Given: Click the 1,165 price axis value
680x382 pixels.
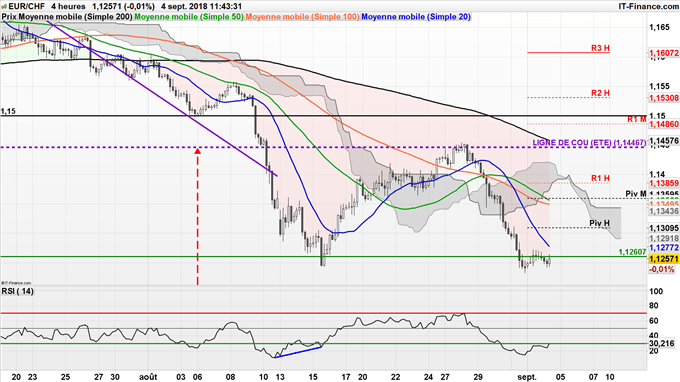Looking at the screenshot, I should [659, 27].
